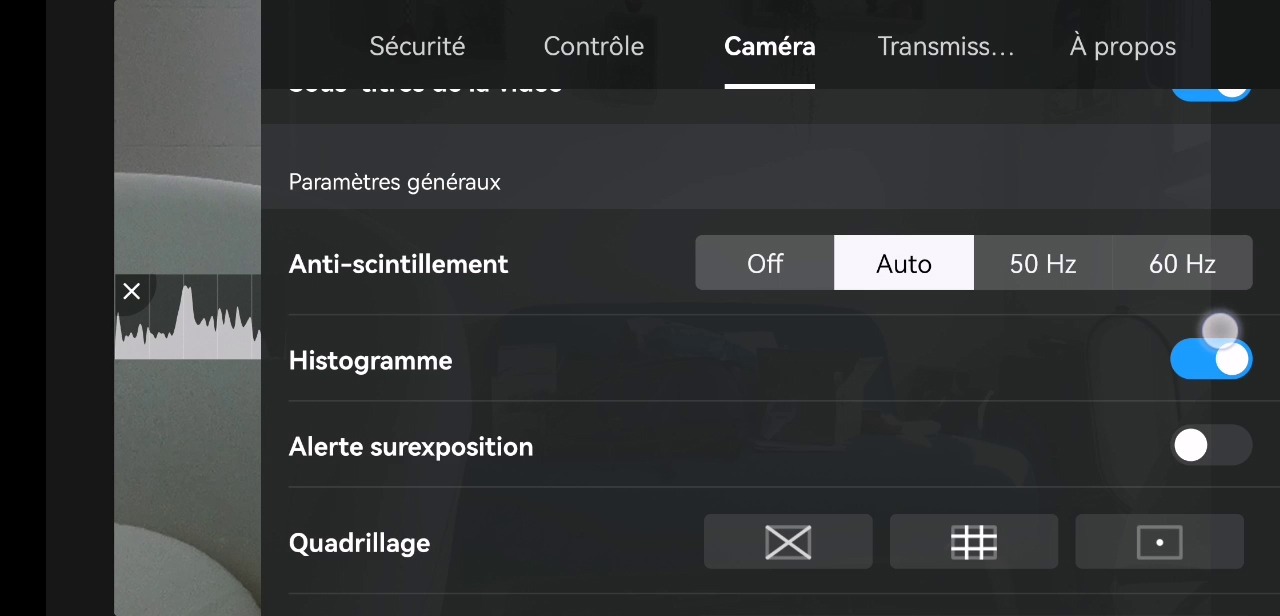1280x616 pixels.
Task: Tap the histogram graph widget
Action: click(x=188, y=316)
